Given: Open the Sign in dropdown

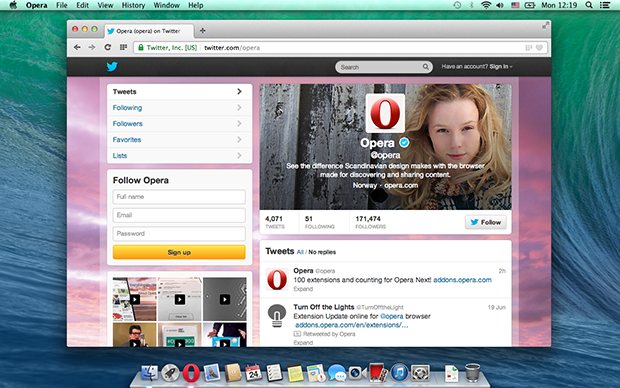Looking at the screenshot, I should pyautogui.click(x=501, y=66).
